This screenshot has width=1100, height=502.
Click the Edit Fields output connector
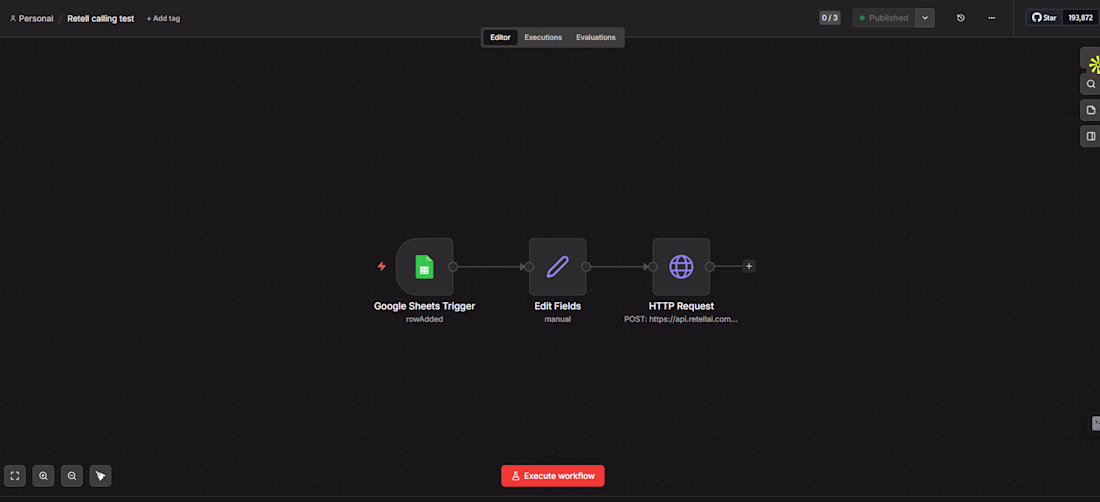click(x=586, y=266)
